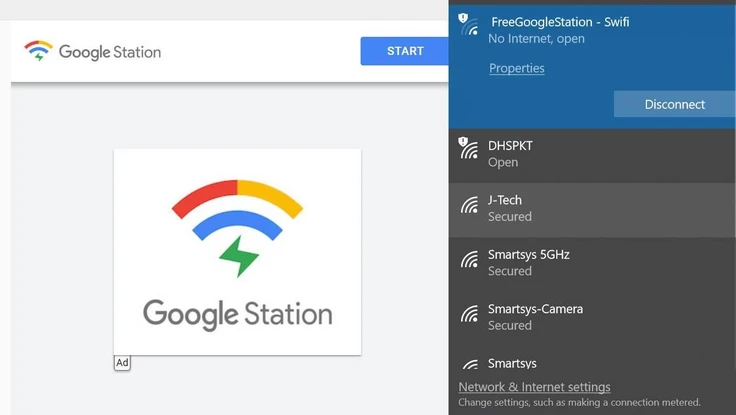Click the FreeGoogleStation - Swifi Wi-Fi signal icon

point(468,24)
